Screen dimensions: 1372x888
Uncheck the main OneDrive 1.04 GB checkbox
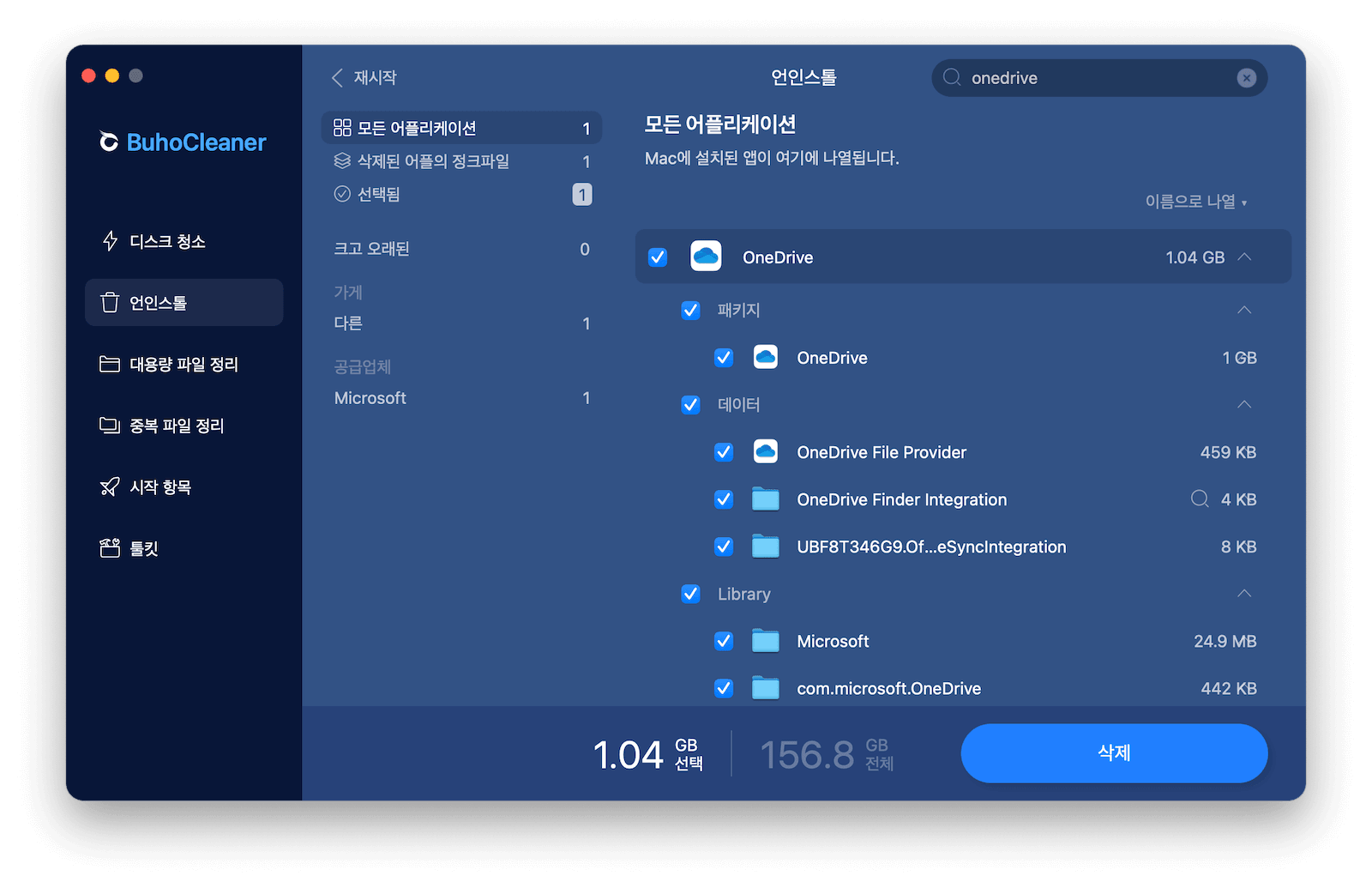(x=658, y=257)
